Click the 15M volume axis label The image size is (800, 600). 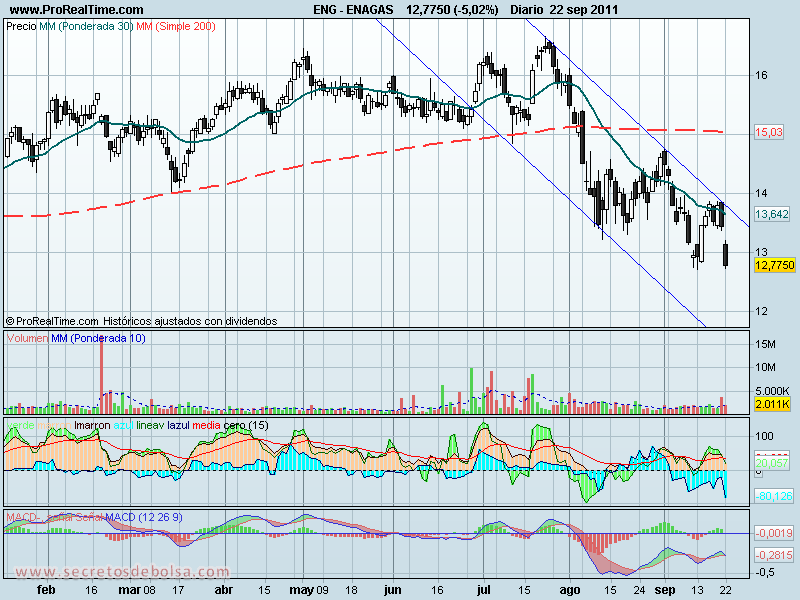coord(765,344)
